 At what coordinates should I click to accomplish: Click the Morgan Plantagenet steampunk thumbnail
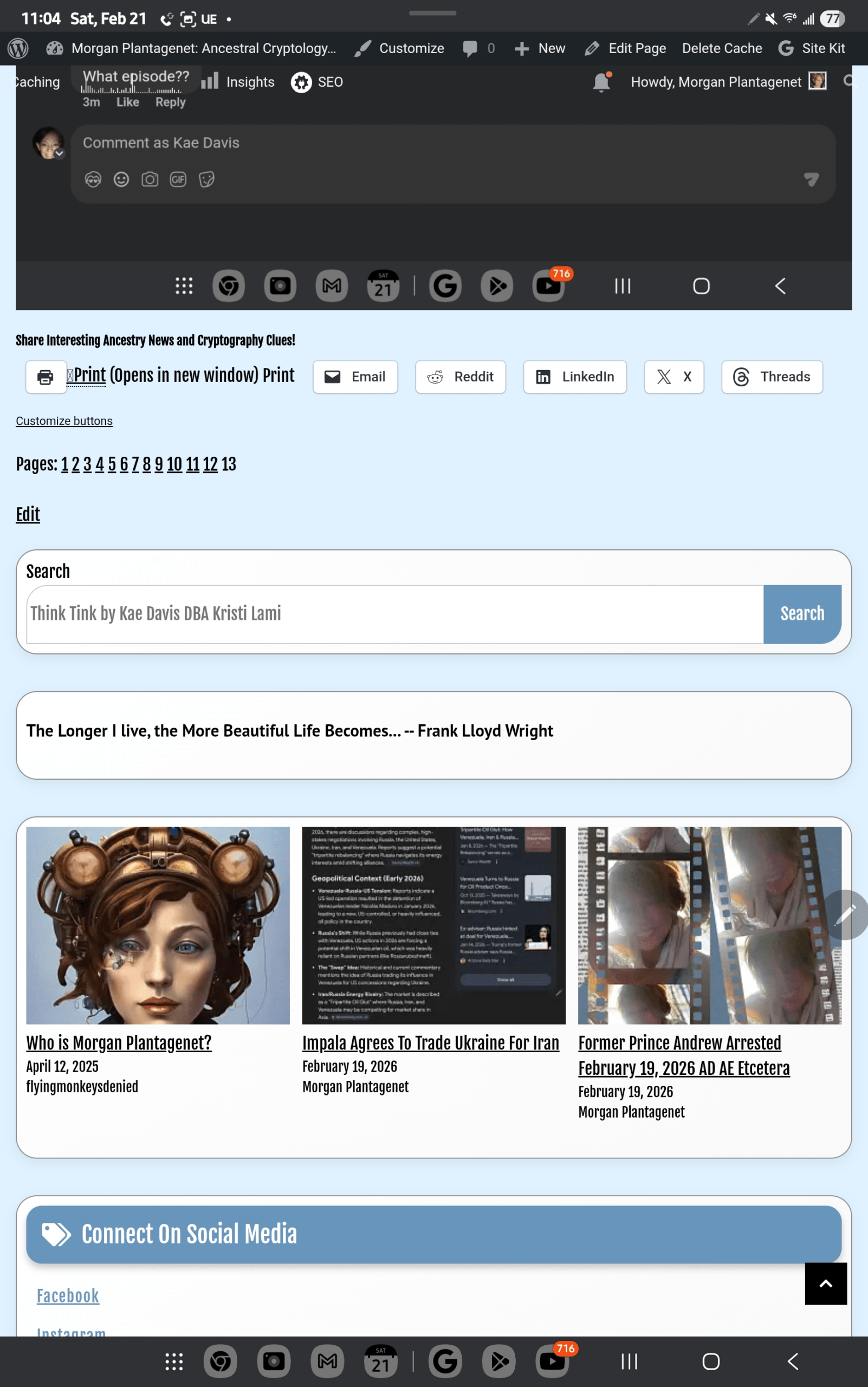tap(158, 925)
